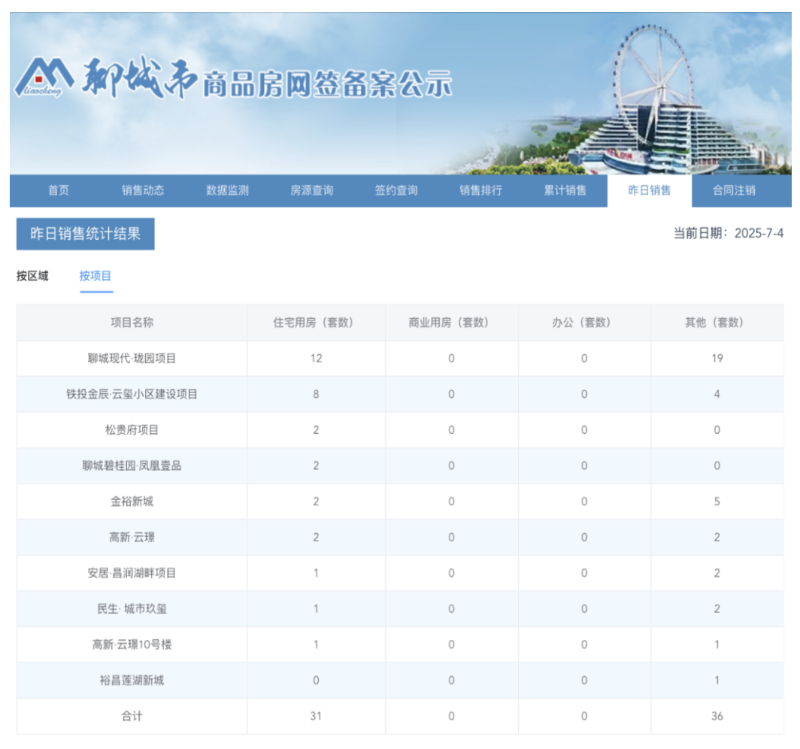Click the 合计 totals row
The height and width of the screenshot is (749, 800).
130,716
